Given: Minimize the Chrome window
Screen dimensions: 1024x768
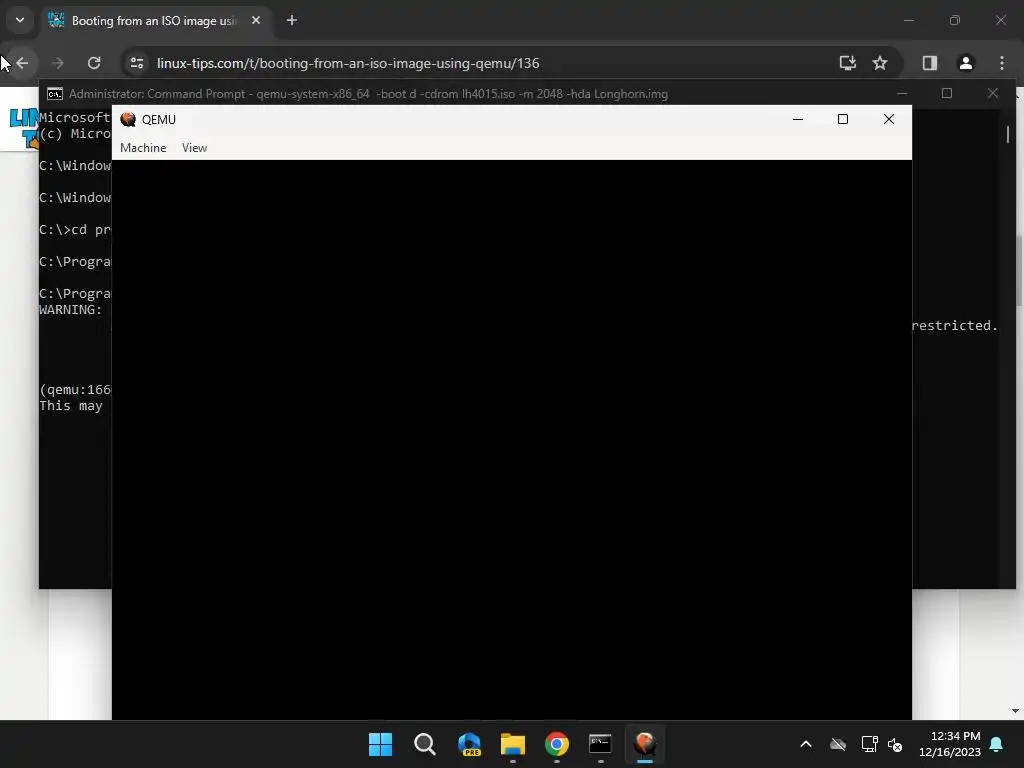Looking at the screenshot, I should pos(908,20).
